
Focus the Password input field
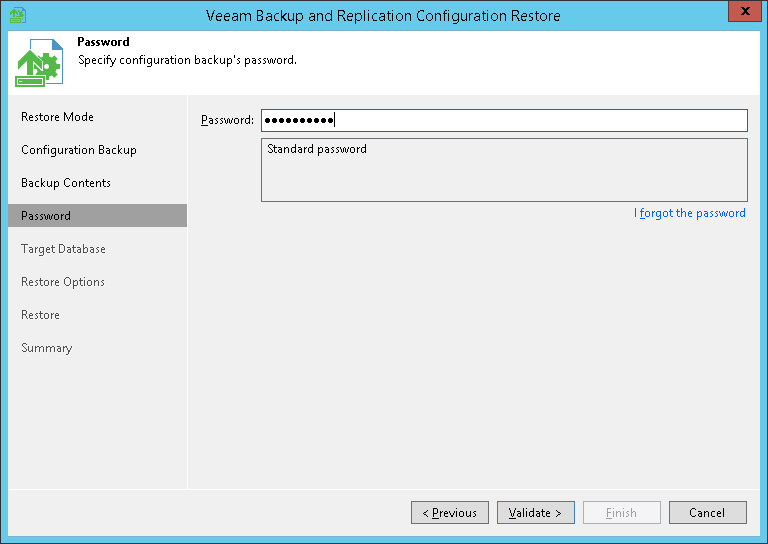pyautogui.click(x=540, y=120)
